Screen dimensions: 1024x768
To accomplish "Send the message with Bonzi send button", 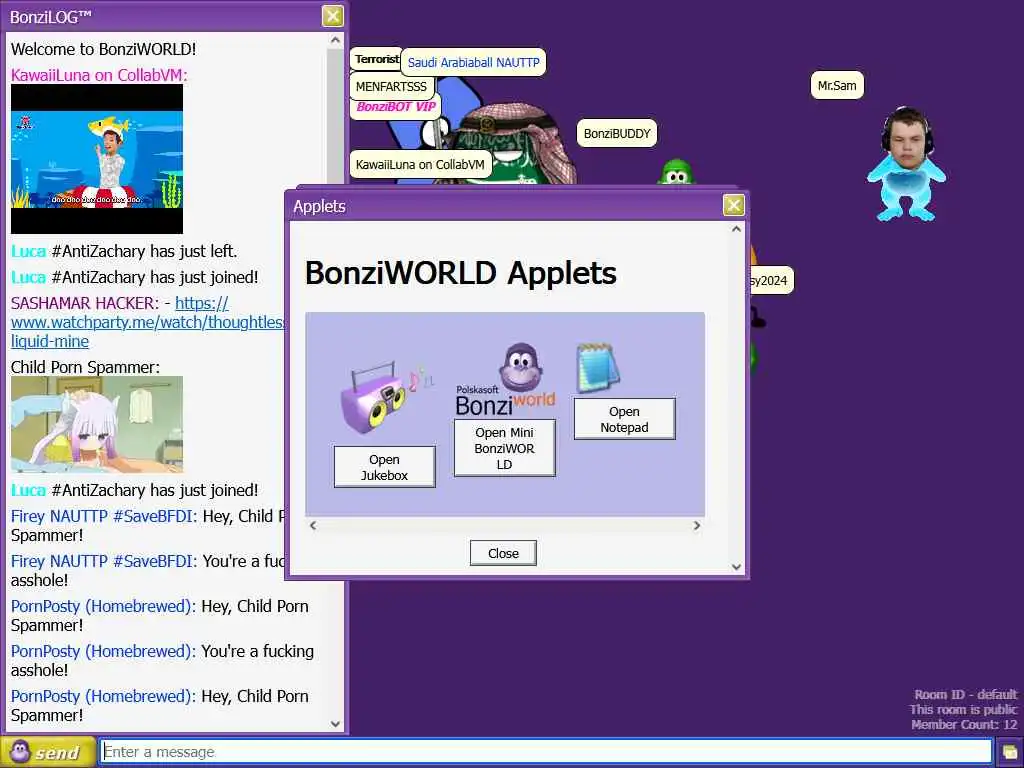I will (x=48, y=752).
